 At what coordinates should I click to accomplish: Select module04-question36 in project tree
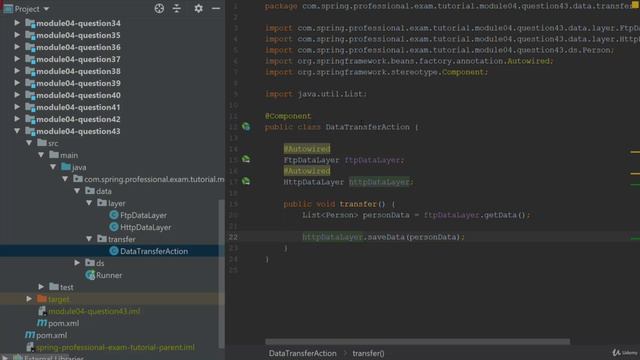coord(78,47)
